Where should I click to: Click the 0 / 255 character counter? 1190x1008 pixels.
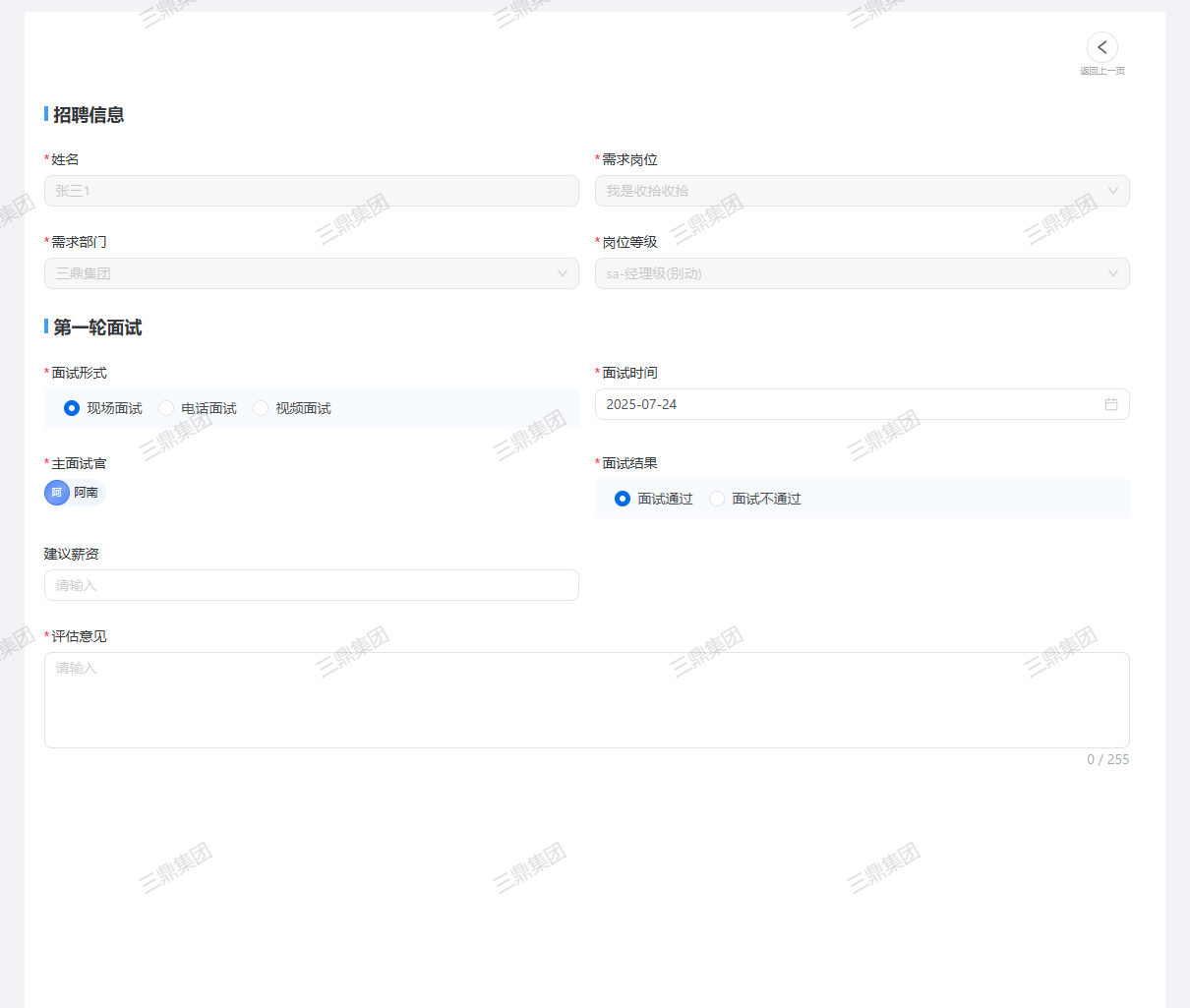pos(1107,759)
